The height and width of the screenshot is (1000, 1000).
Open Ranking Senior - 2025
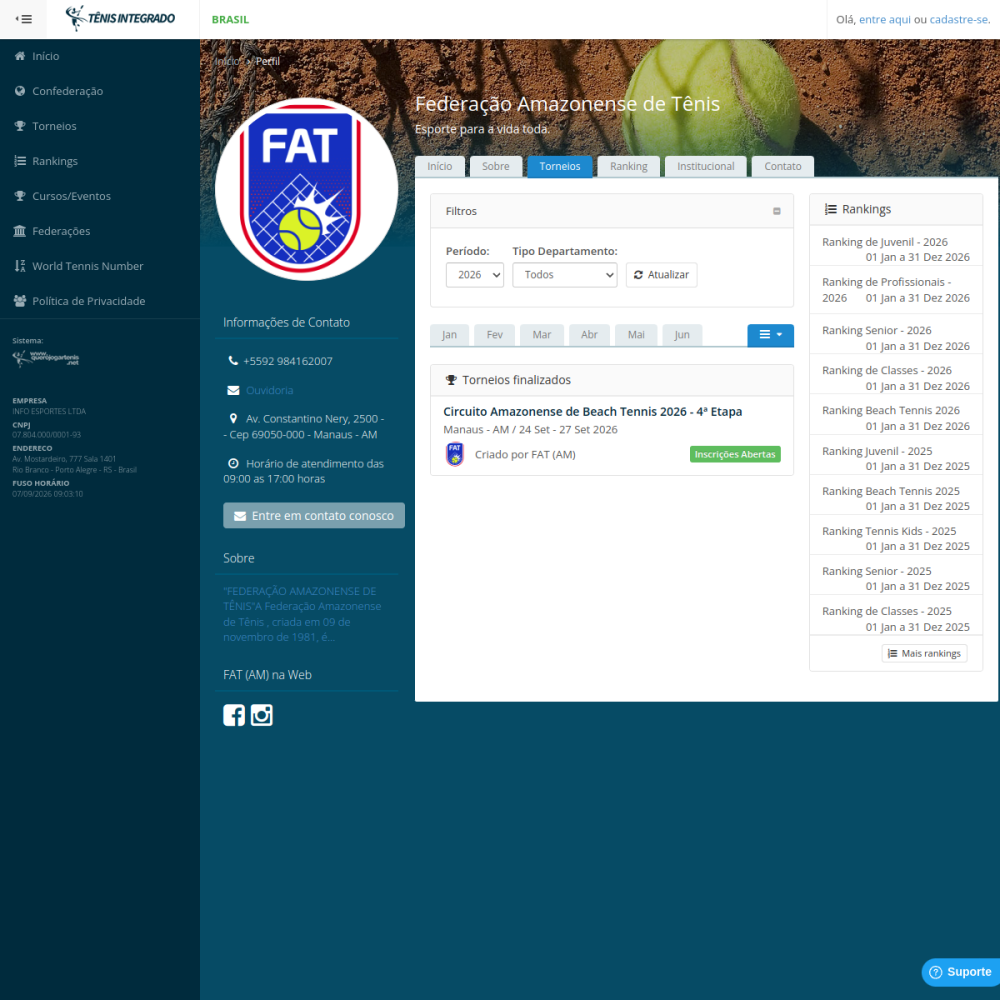click(895, 578)
